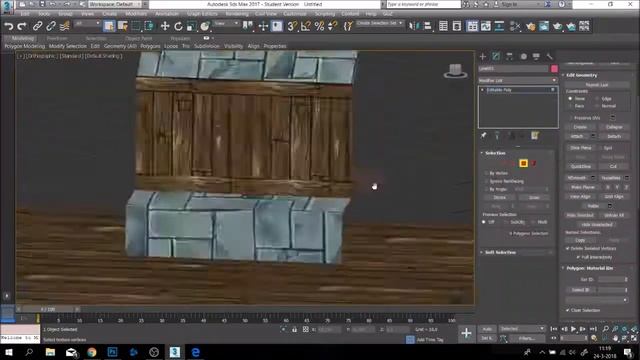Image resolution: width=640 pixels, height=360 pixels.
Task: Enable the By Angle checkbox
Action: [486, 189]
